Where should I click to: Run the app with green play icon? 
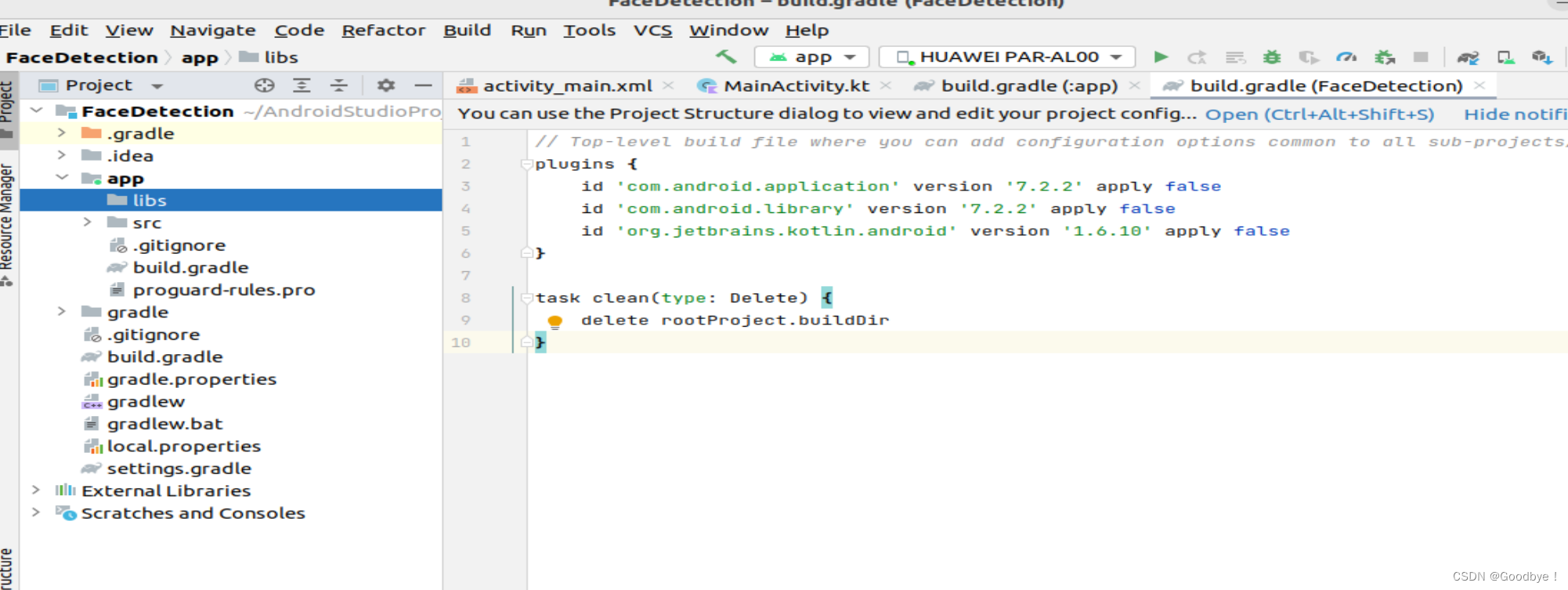1161,56
